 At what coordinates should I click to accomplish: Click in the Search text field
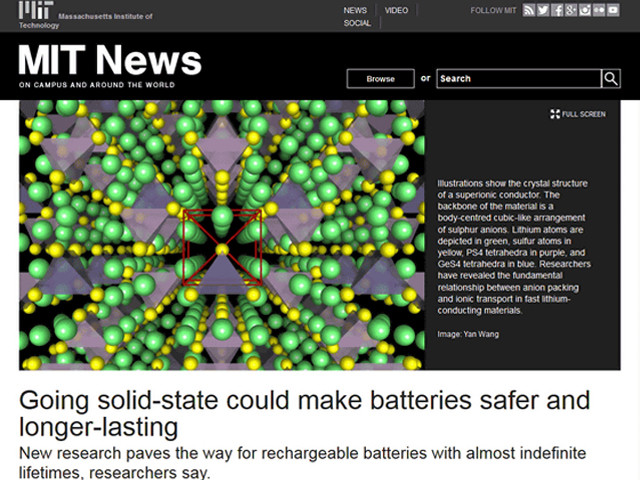tap(517, 78)
